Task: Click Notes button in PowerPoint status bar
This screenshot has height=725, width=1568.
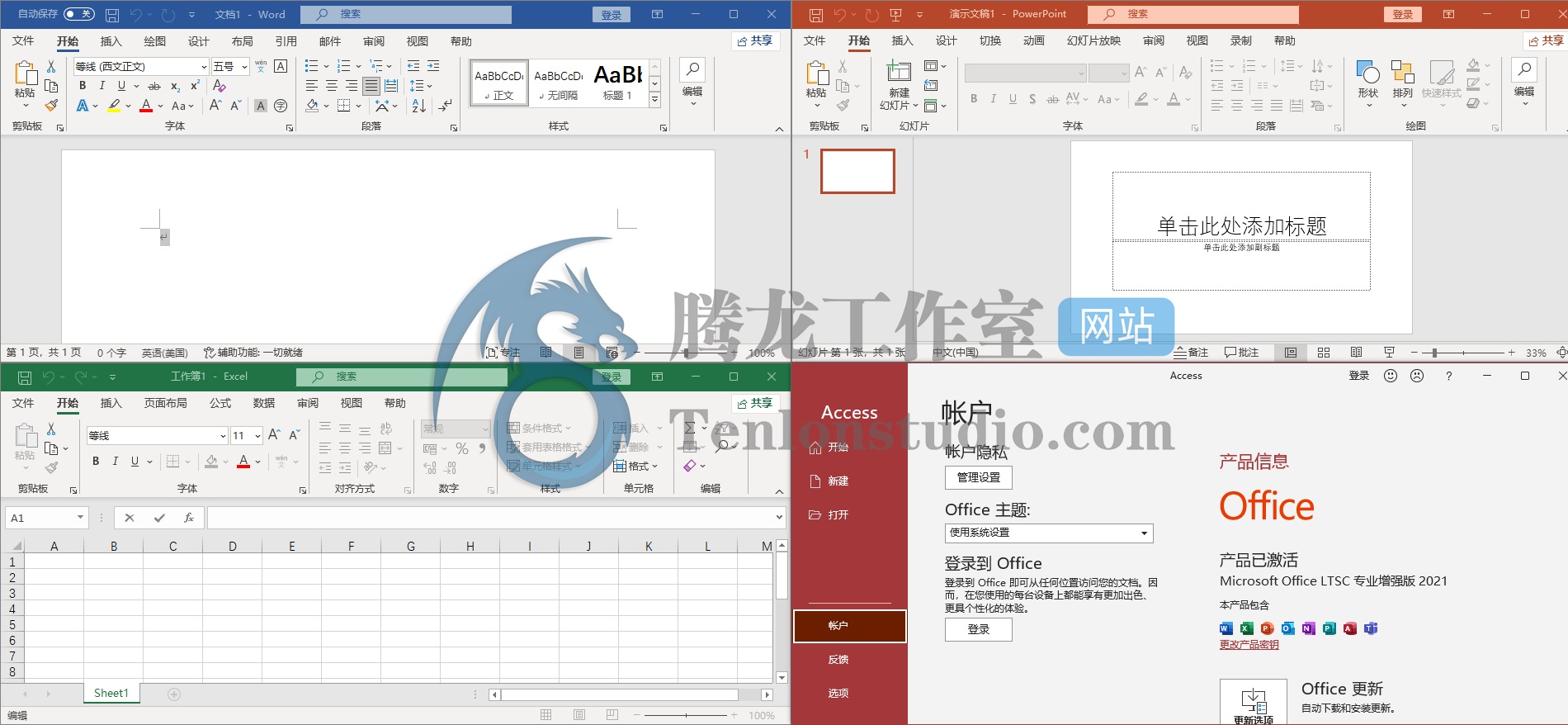Action: [x=1191, y=353]
